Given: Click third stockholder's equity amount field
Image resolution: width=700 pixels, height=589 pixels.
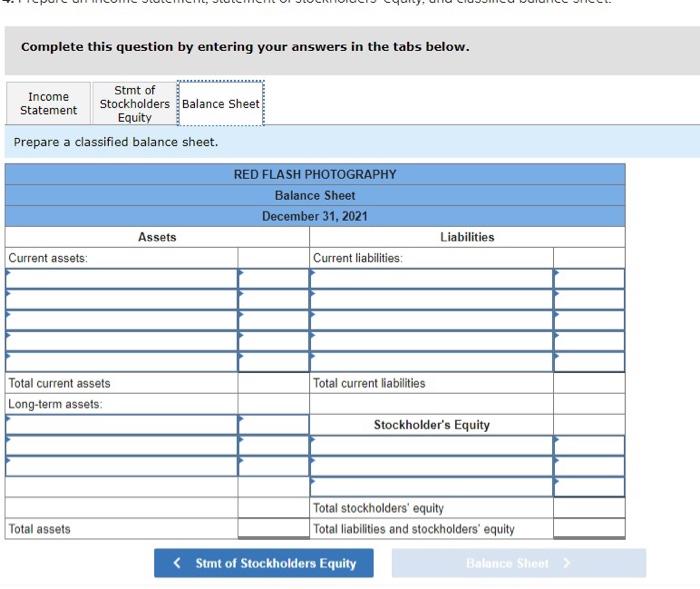Looking at the screenshot, I should coord(589,487).
